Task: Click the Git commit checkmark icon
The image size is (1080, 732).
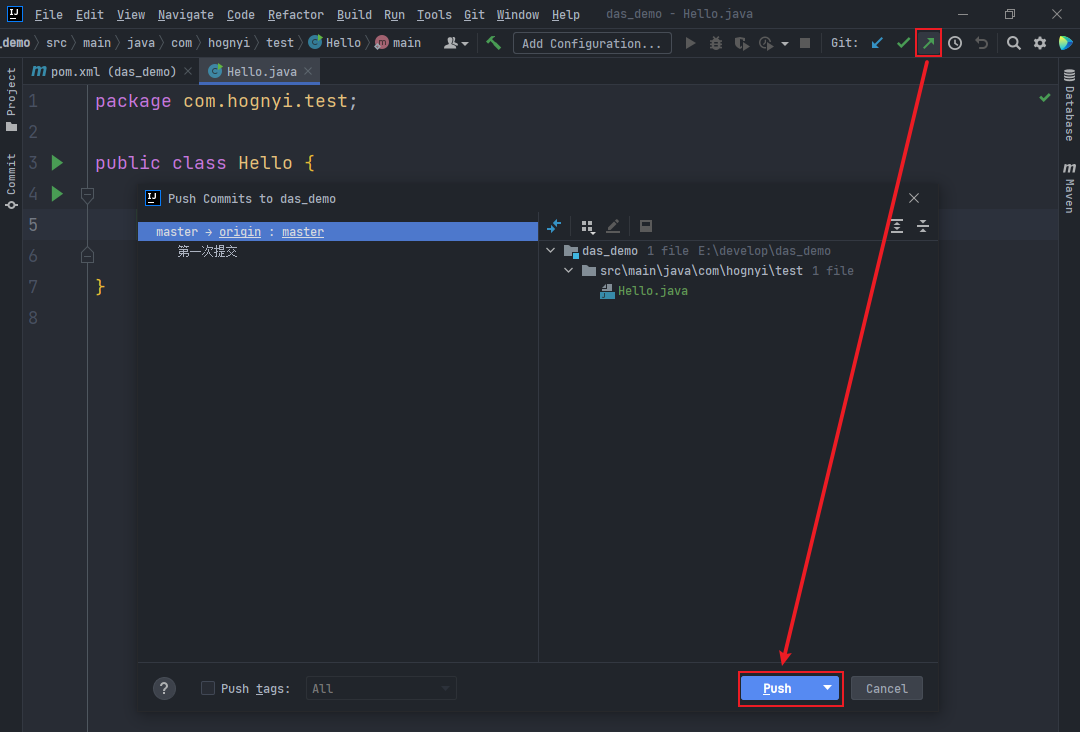Action: coord(903,43)
